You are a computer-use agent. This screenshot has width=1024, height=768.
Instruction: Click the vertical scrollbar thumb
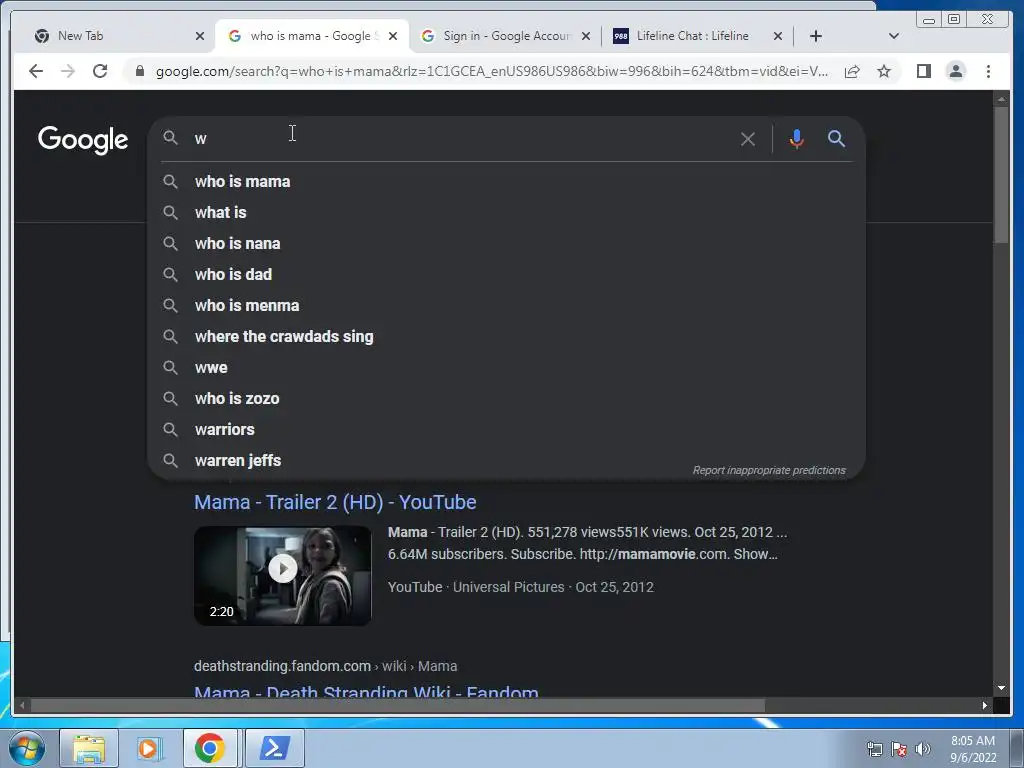(x=1001, y=174)
